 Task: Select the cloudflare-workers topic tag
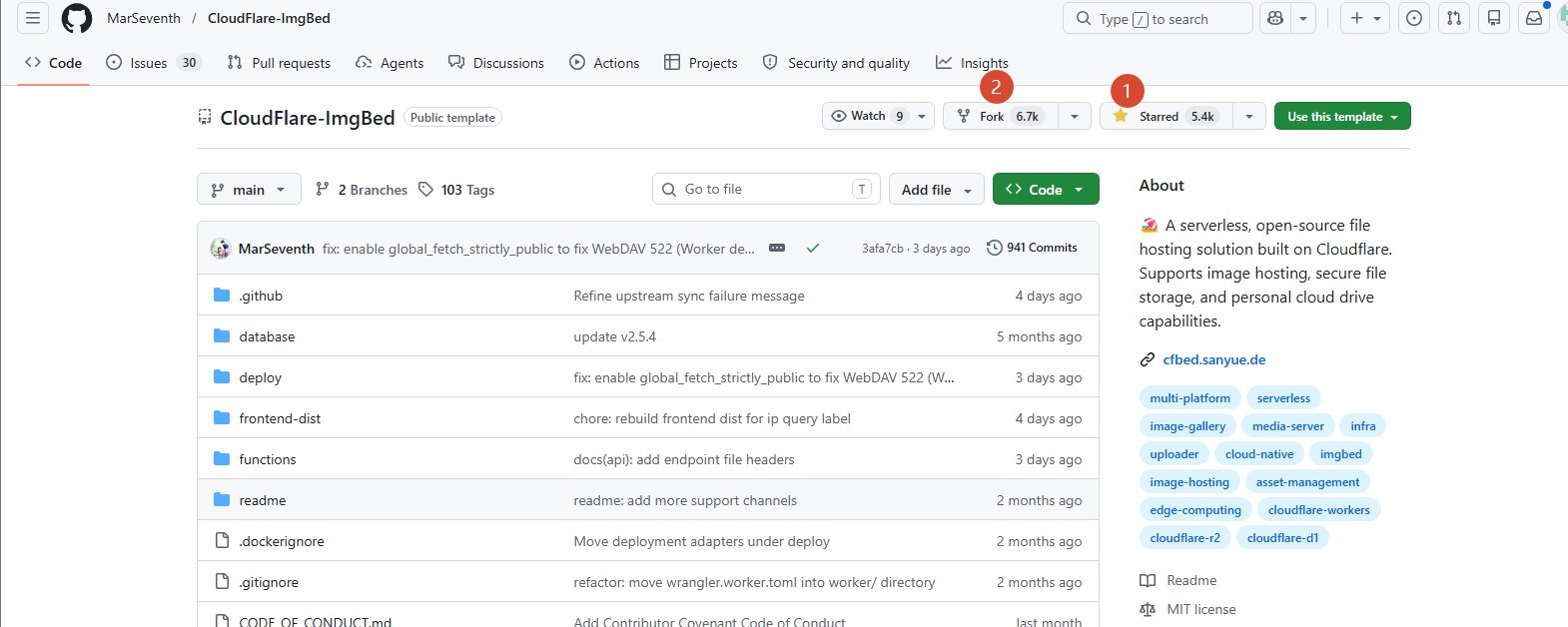click(1318, 509)
